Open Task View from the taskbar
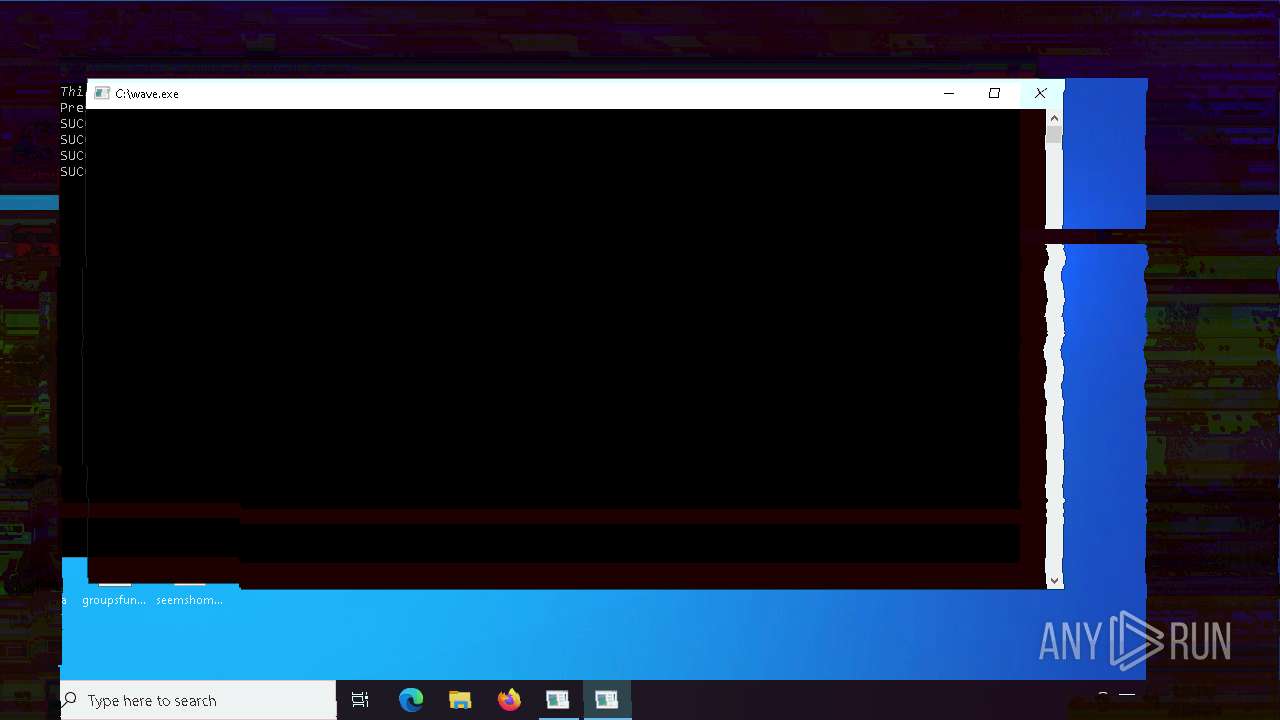This screenshot has height=720, width=1280. 360,700
